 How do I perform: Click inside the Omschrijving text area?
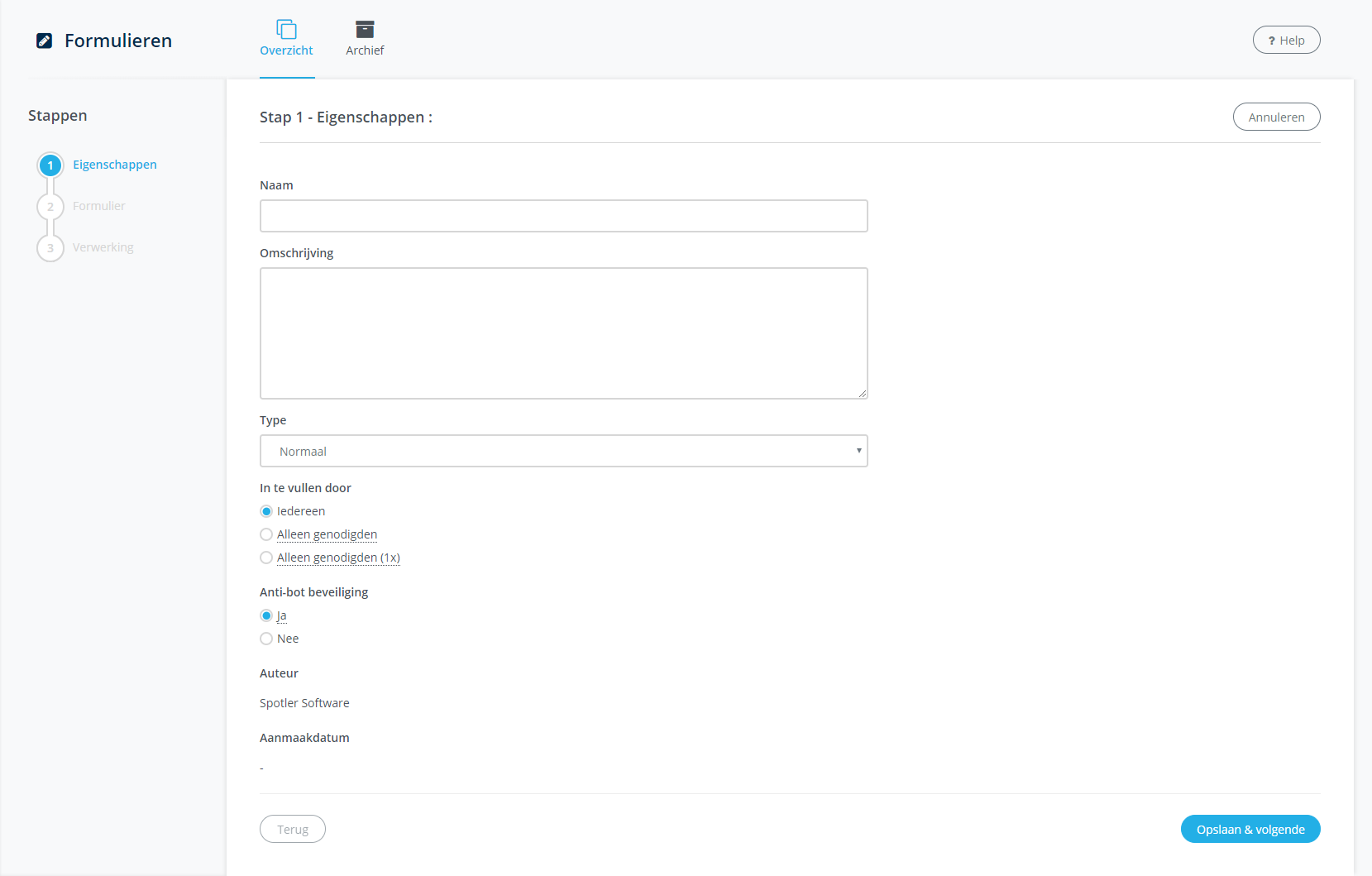563,333
